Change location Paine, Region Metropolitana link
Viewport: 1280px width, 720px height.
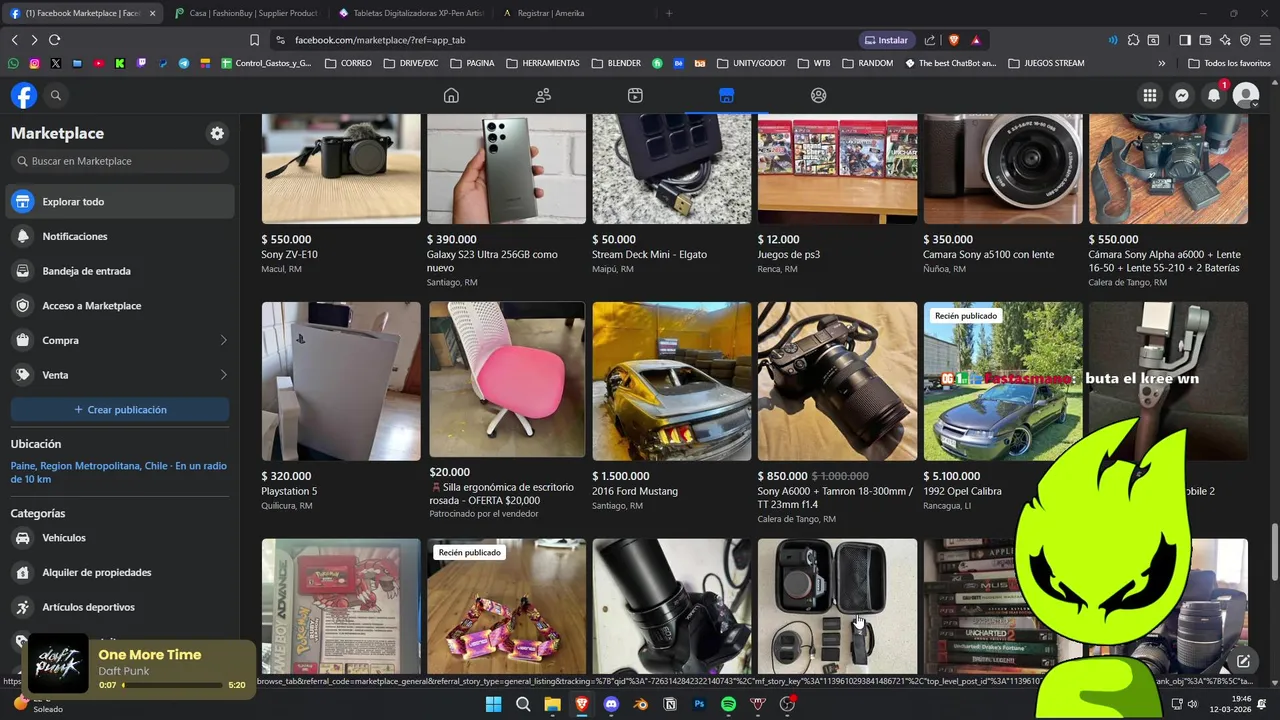pos(118,472)
